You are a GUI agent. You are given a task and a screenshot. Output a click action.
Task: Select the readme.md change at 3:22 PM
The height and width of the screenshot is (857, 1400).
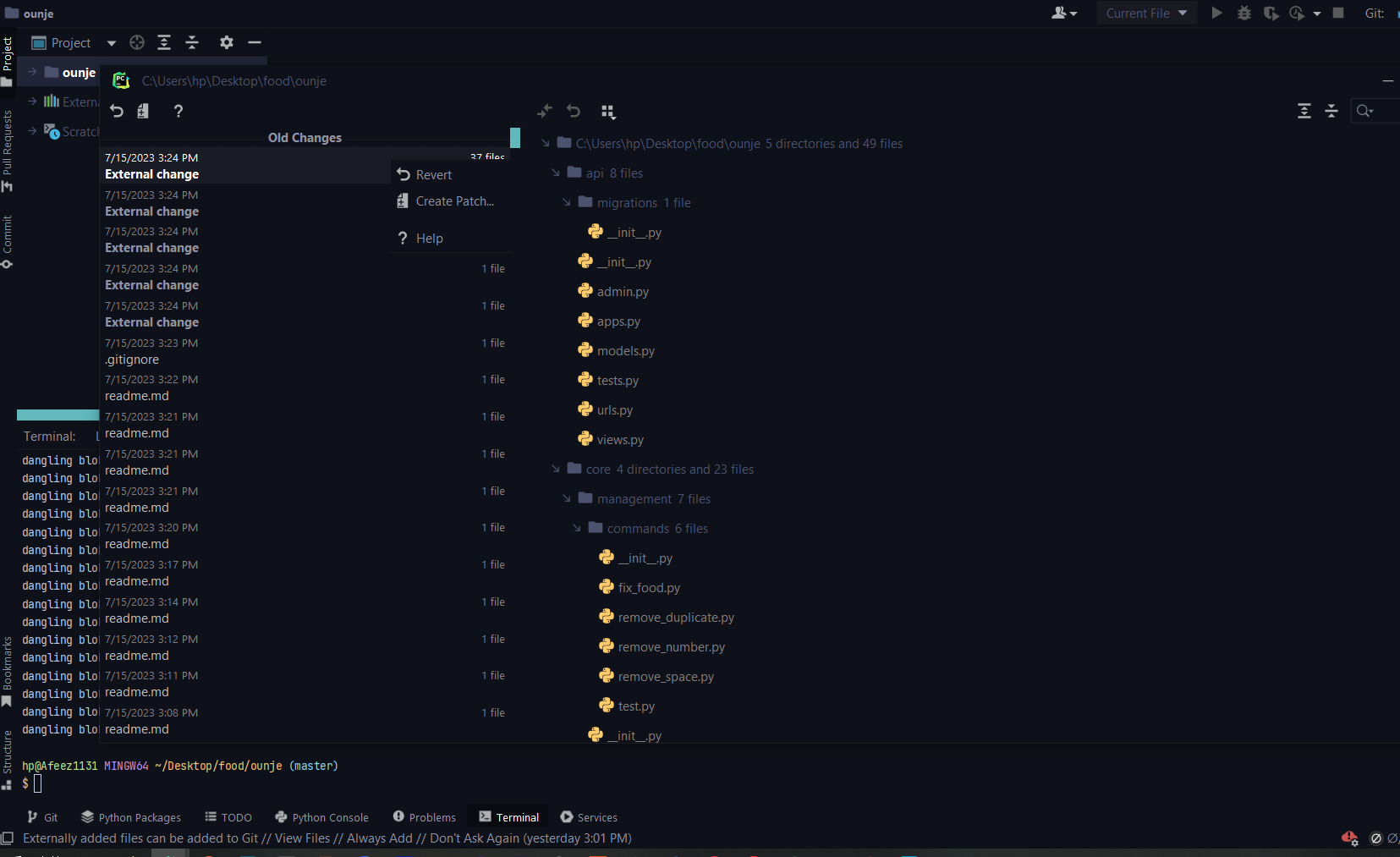tap(305, 387)
